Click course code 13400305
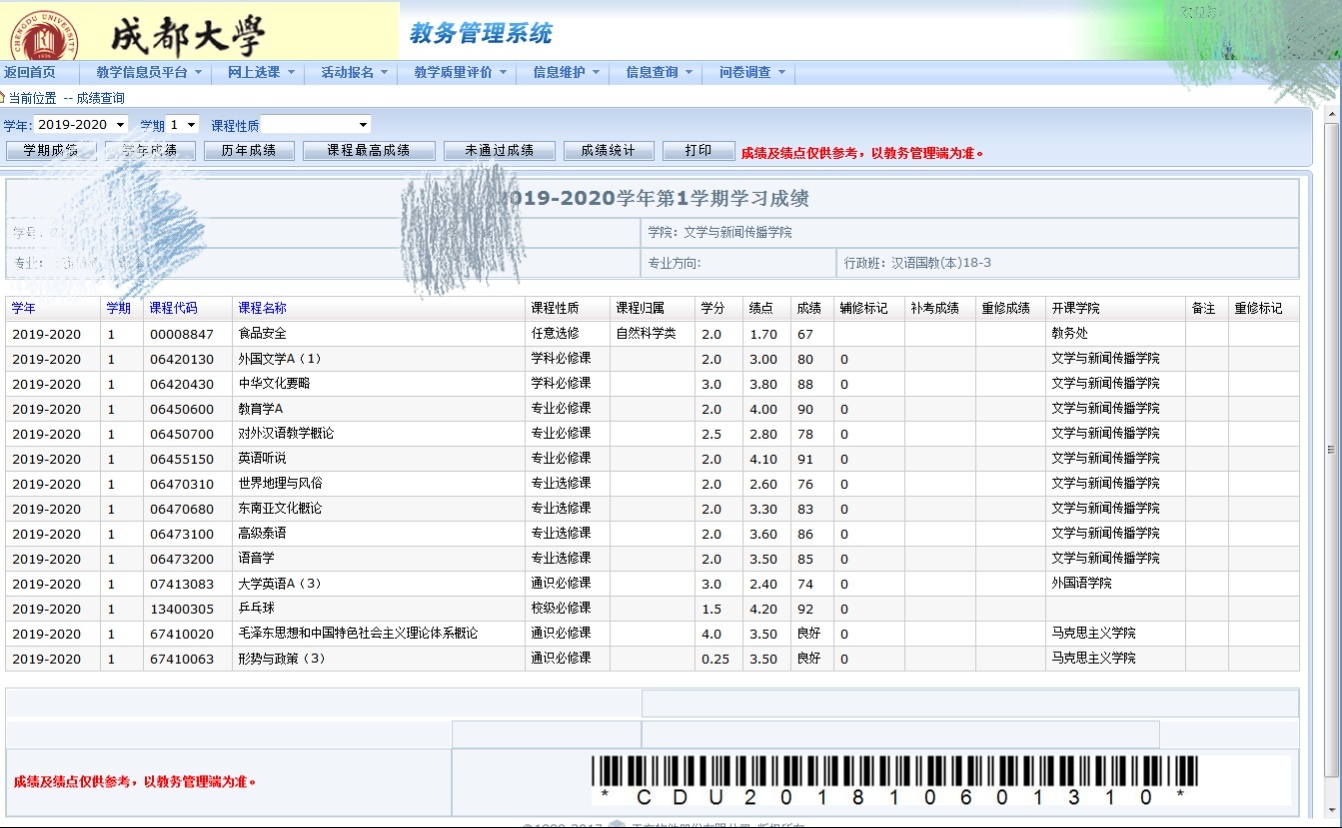Image resolution: width=1342 pixels, height=828 pixels. [x=182, y=609]
